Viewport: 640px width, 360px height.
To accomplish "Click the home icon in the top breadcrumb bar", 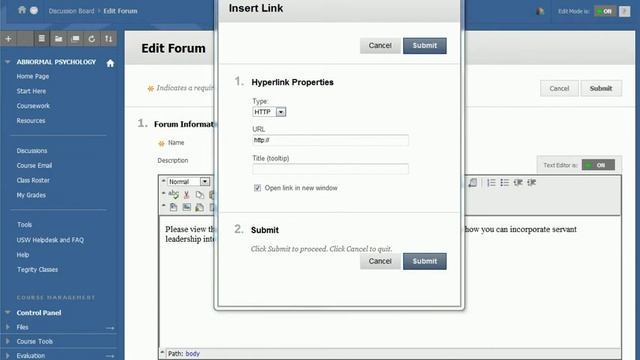I will [22, 10].
